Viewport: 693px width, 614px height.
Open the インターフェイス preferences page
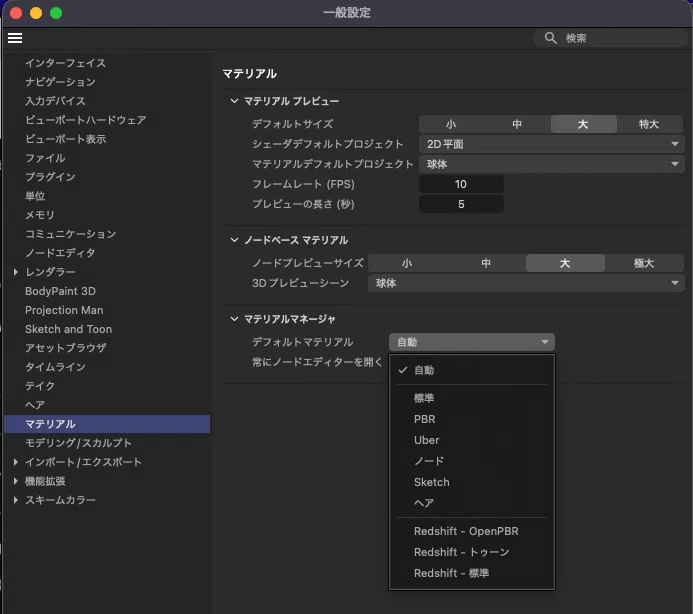(x=65, y=63)
